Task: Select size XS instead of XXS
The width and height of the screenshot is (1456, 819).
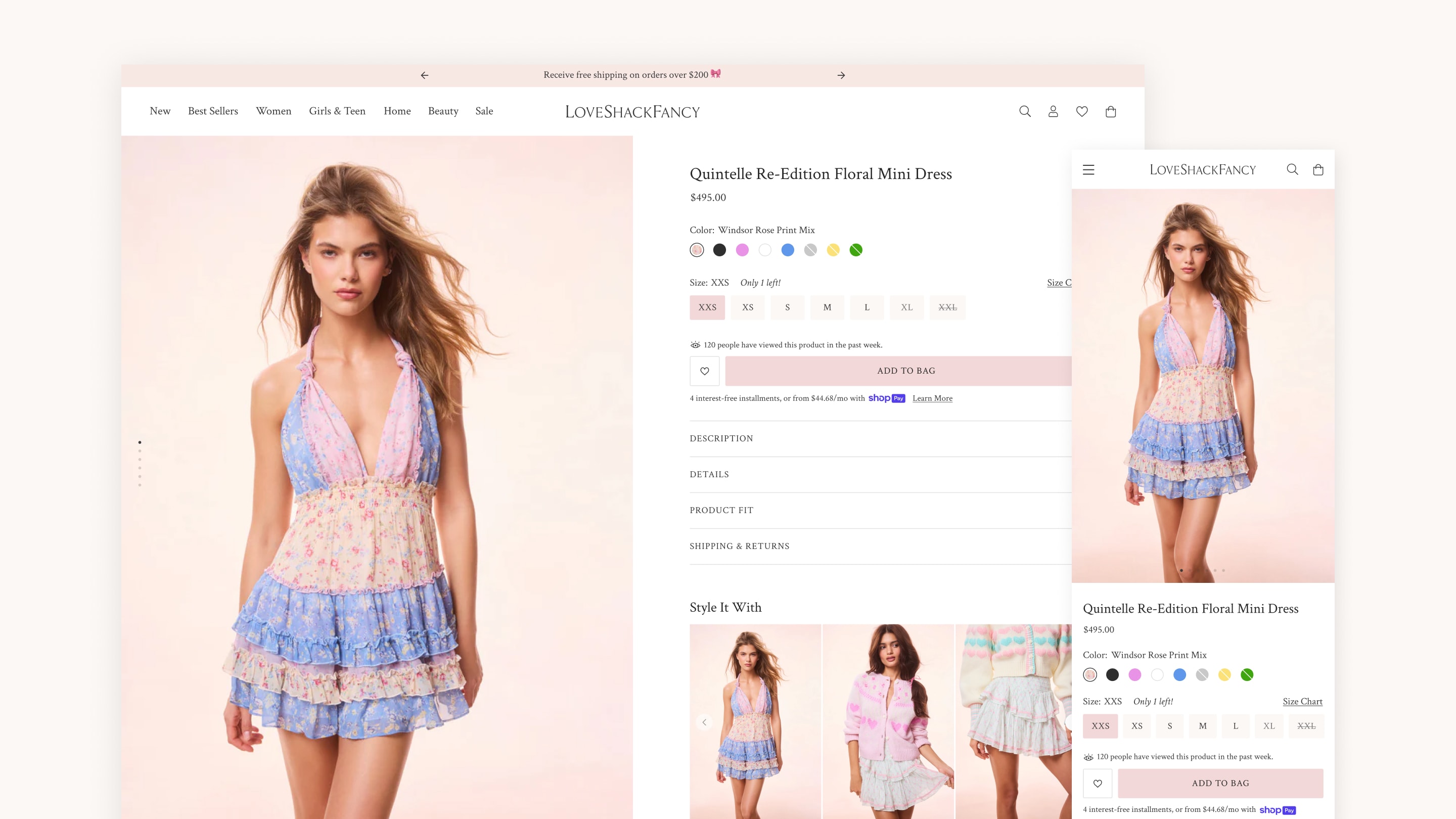Action: 747,307
